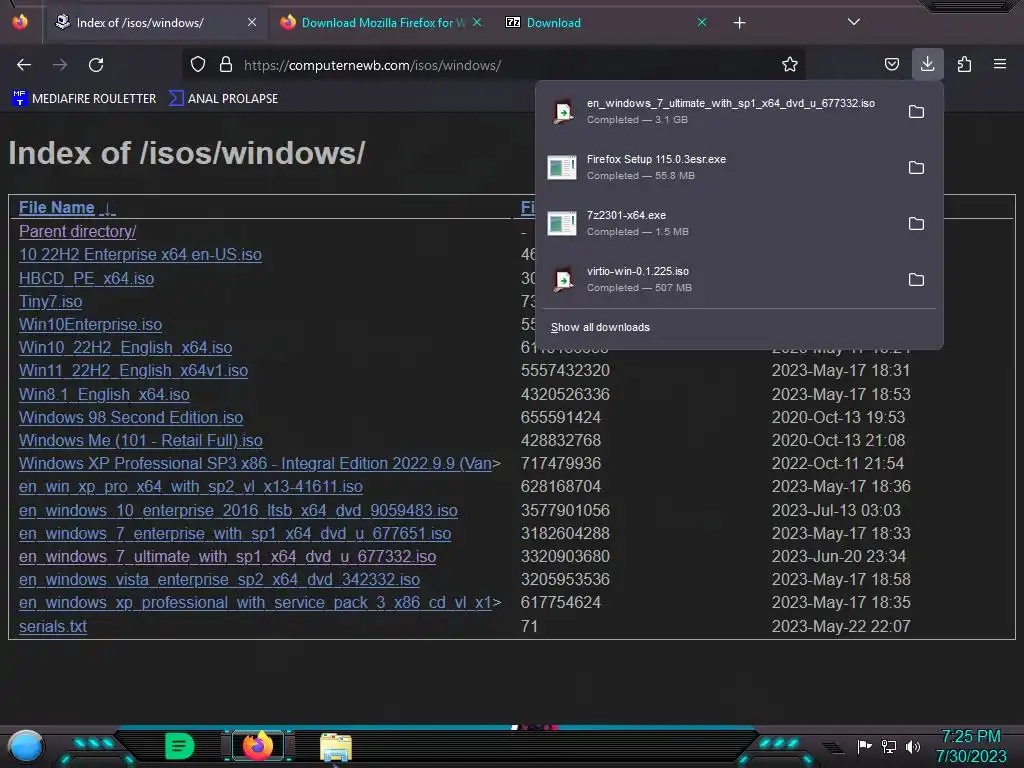Click the network tray icon
Viewport: 1024px width, 768px height.
click(889, 746)
